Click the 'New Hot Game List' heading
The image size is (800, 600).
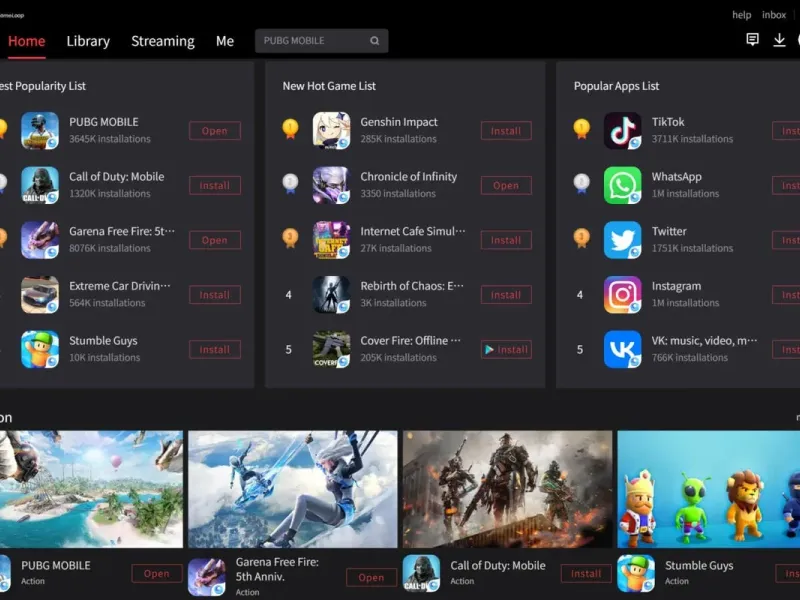[329, 86]
